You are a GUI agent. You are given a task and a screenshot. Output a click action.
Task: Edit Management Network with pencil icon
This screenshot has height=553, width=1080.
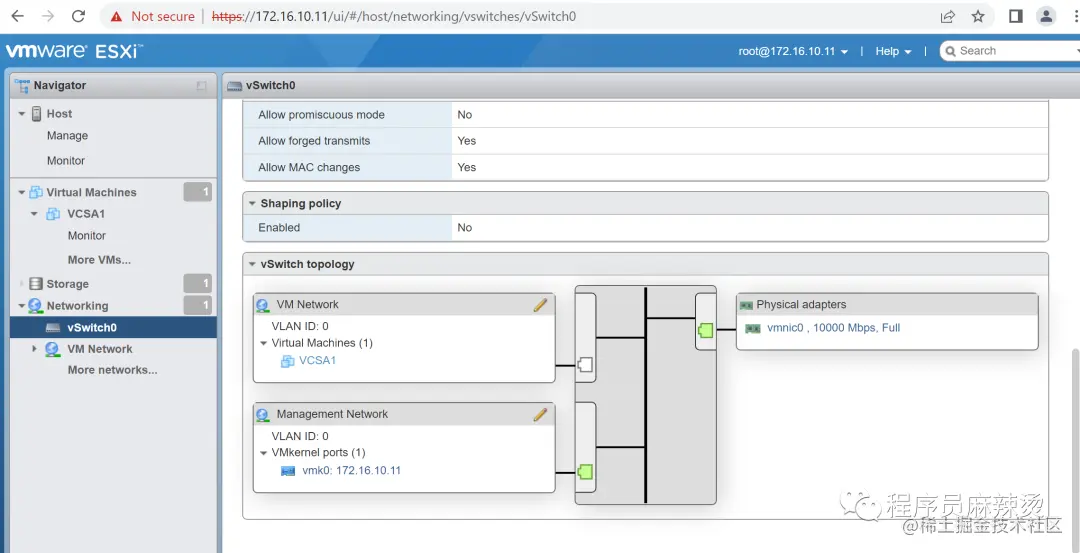540,415
